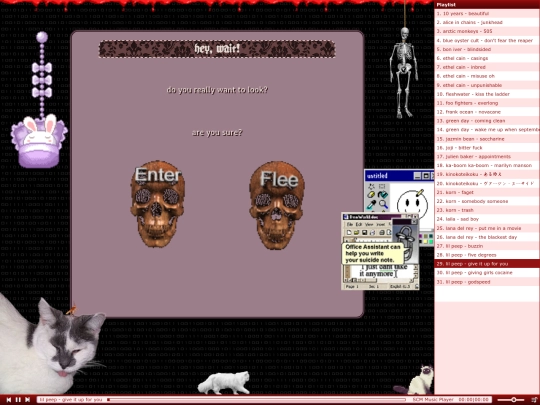The height and width of the screenshot is (405, 540).
Task: Select 'korn - somebody someone'
Action: click(x=487, y=201)
